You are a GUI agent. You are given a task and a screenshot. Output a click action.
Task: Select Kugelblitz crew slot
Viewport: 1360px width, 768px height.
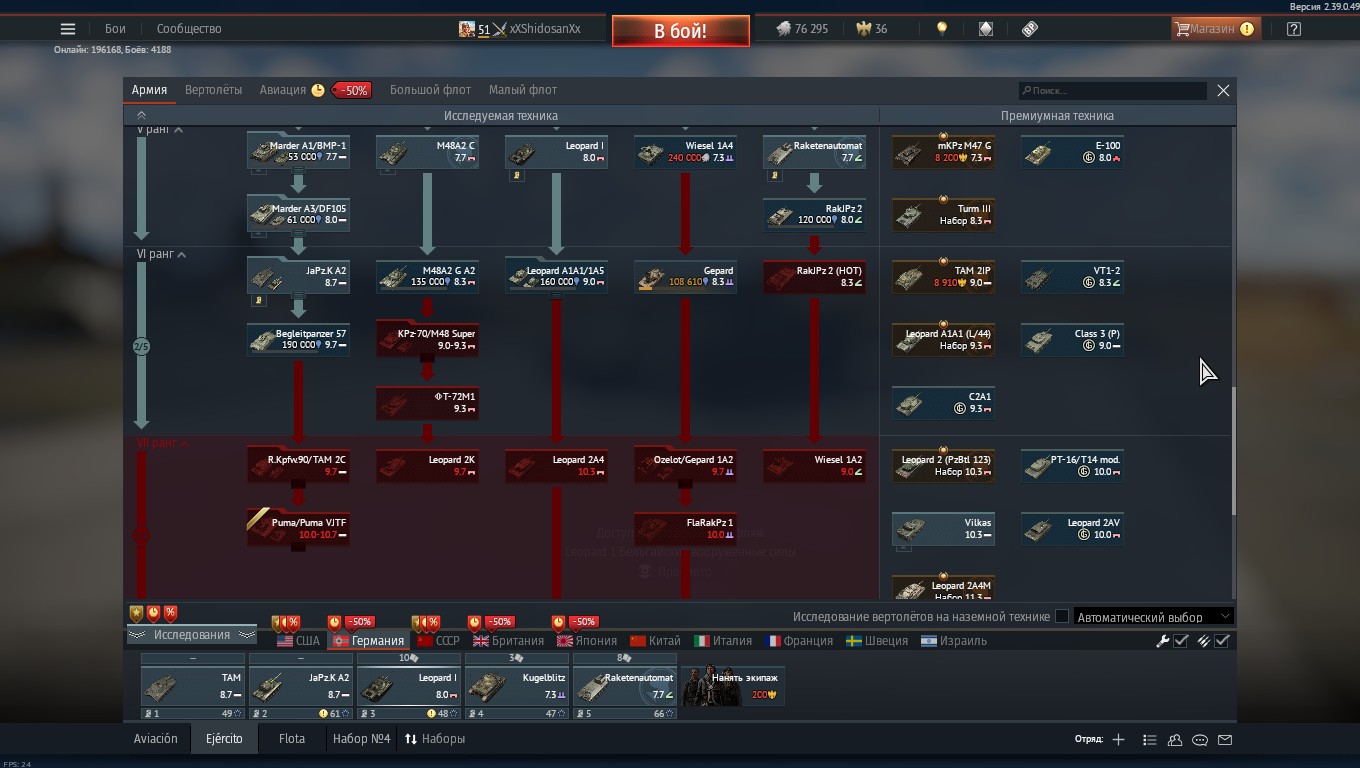(517, 687)
